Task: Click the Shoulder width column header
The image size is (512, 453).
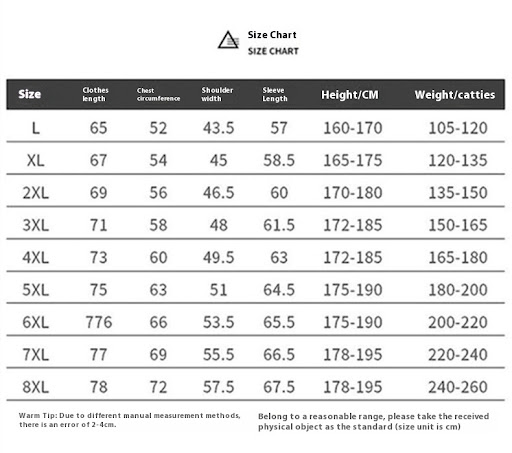Action: pyautogui.click(x=217, y=94)
